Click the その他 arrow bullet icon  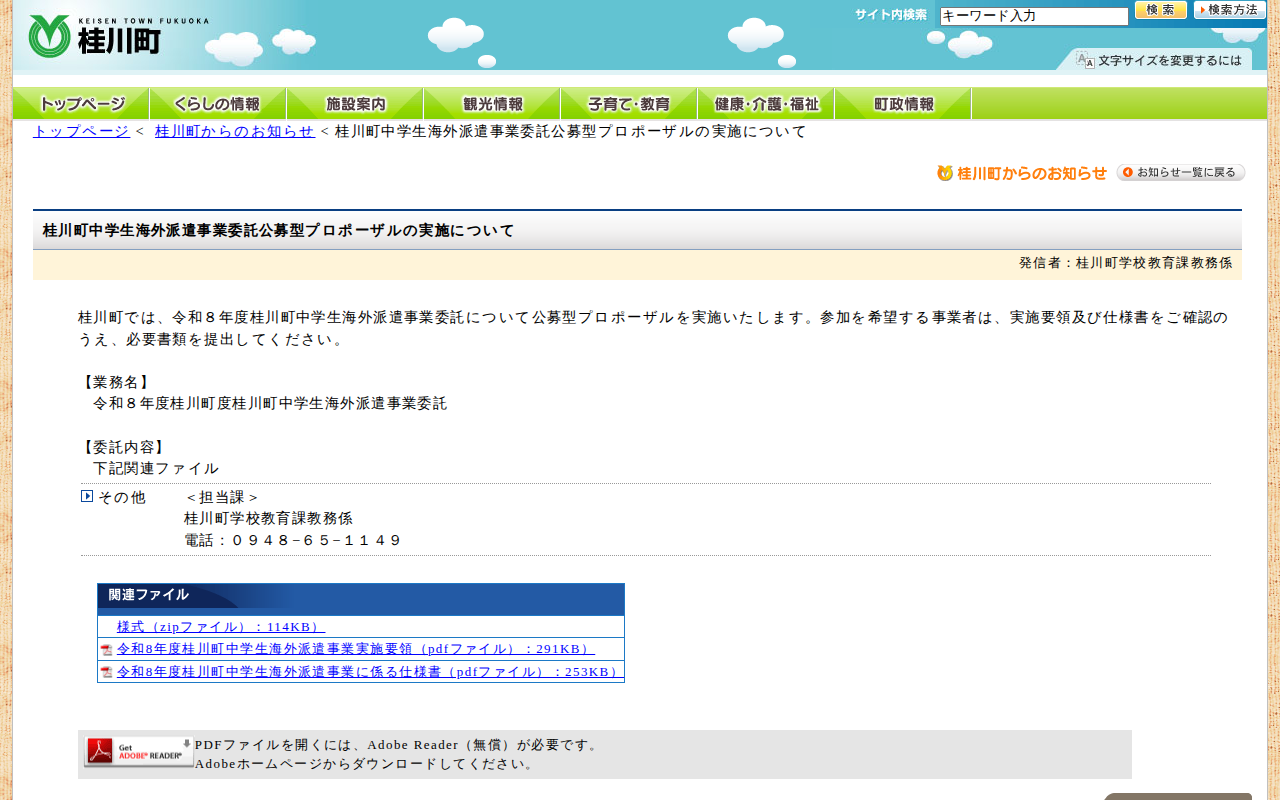point(87,496)
